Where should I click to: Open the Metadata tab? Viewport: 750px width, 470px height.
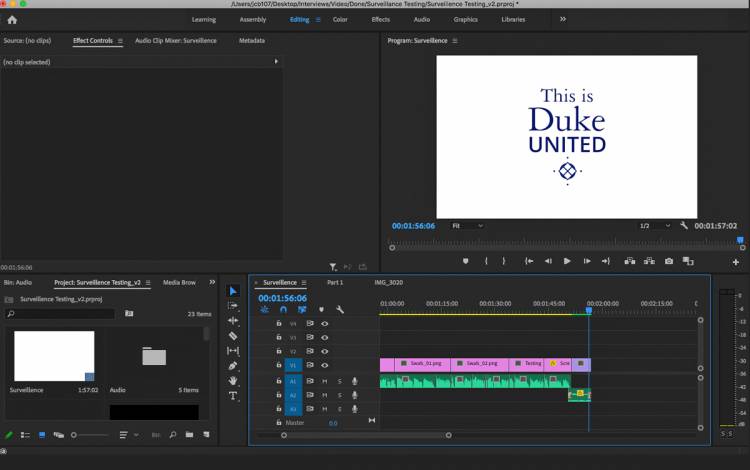pyautogui.click(x=252, y=41)
